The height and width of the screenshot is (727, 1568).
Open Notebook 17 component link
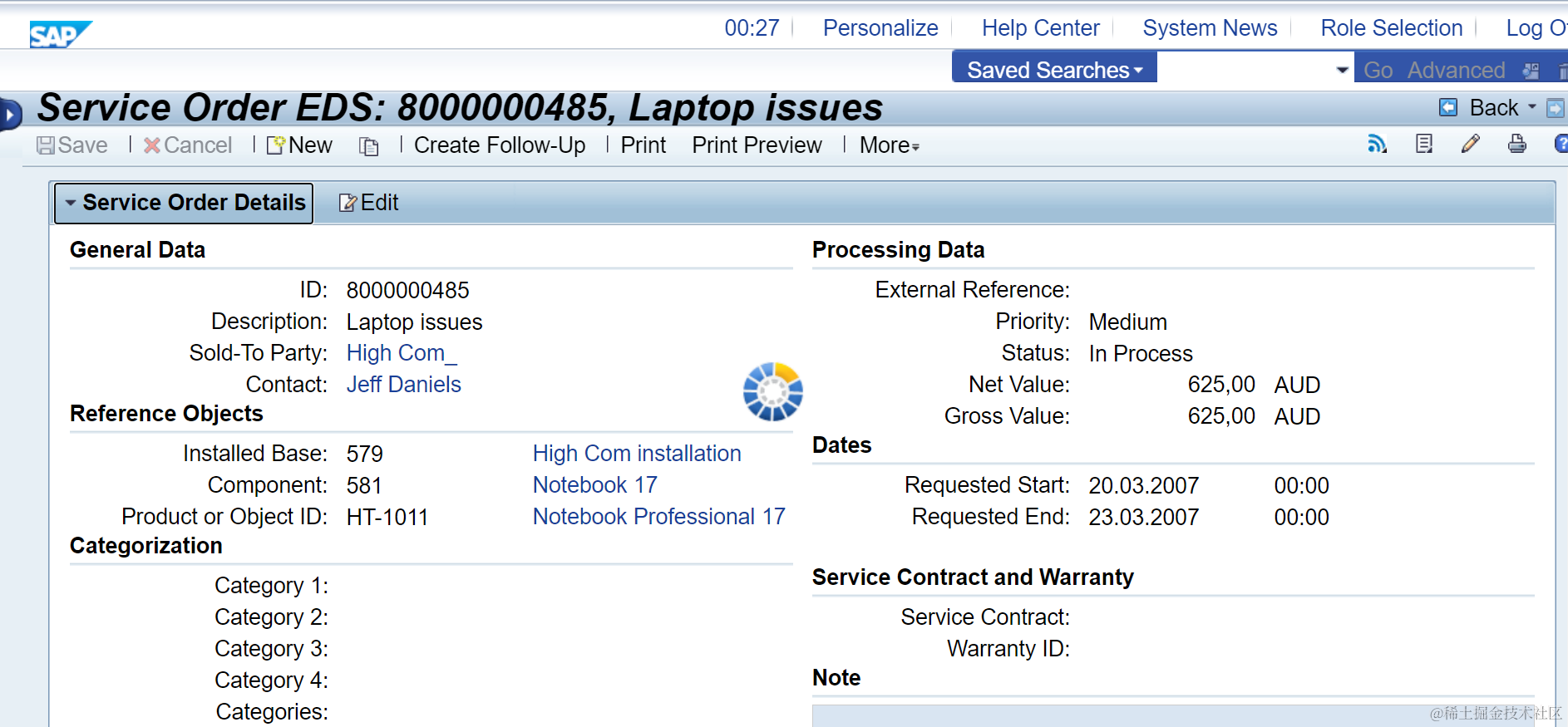coord(594,485)
